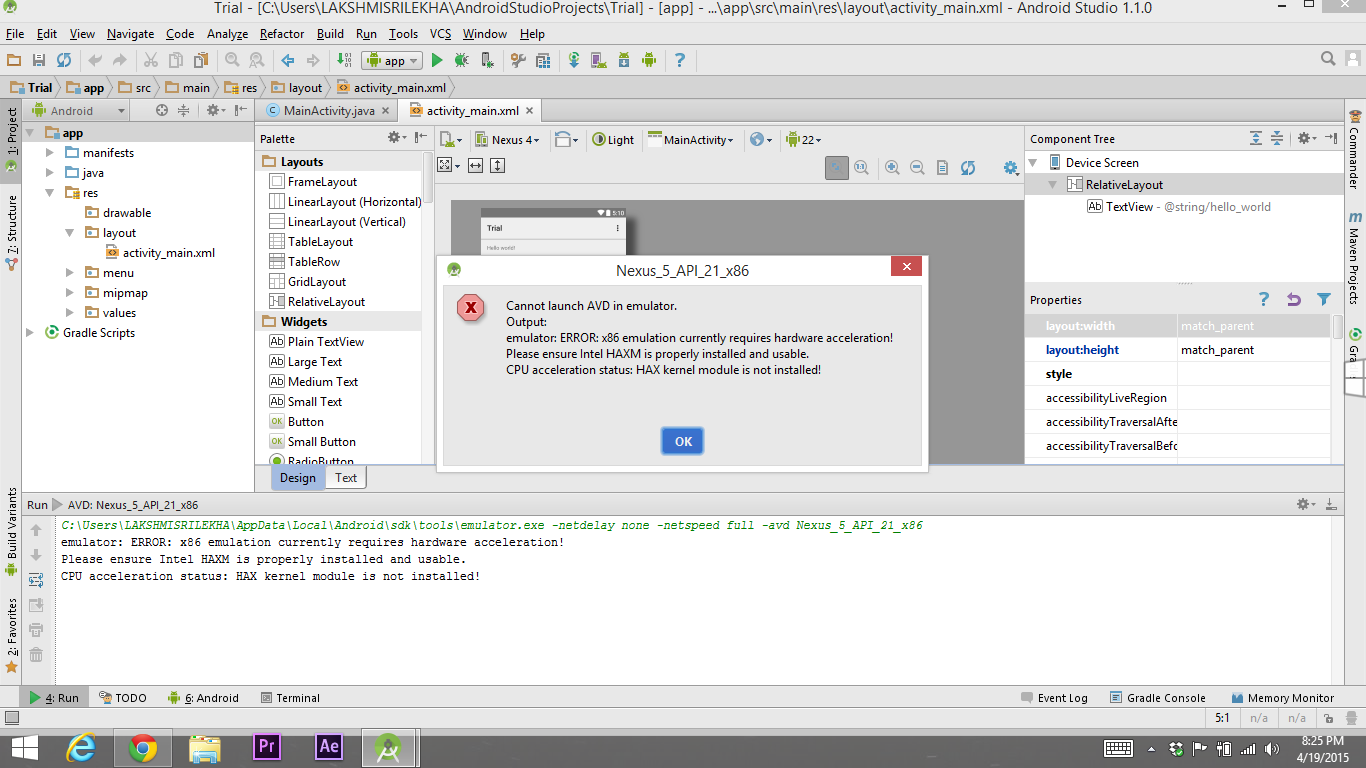
Task: Click the Debug app bug icon
Action: click(461, 60)
